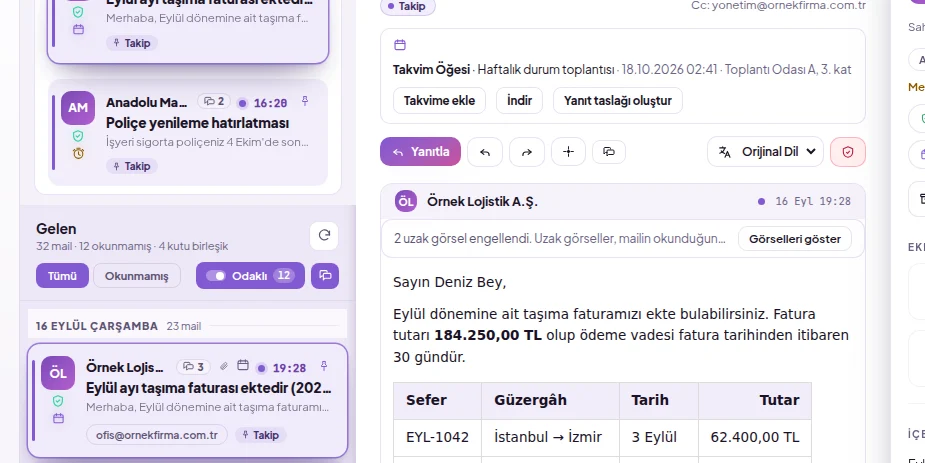The height and width of the screenshot is (463, 925).
Task: Click the Güzergâh column header
Action: (550, 400)
